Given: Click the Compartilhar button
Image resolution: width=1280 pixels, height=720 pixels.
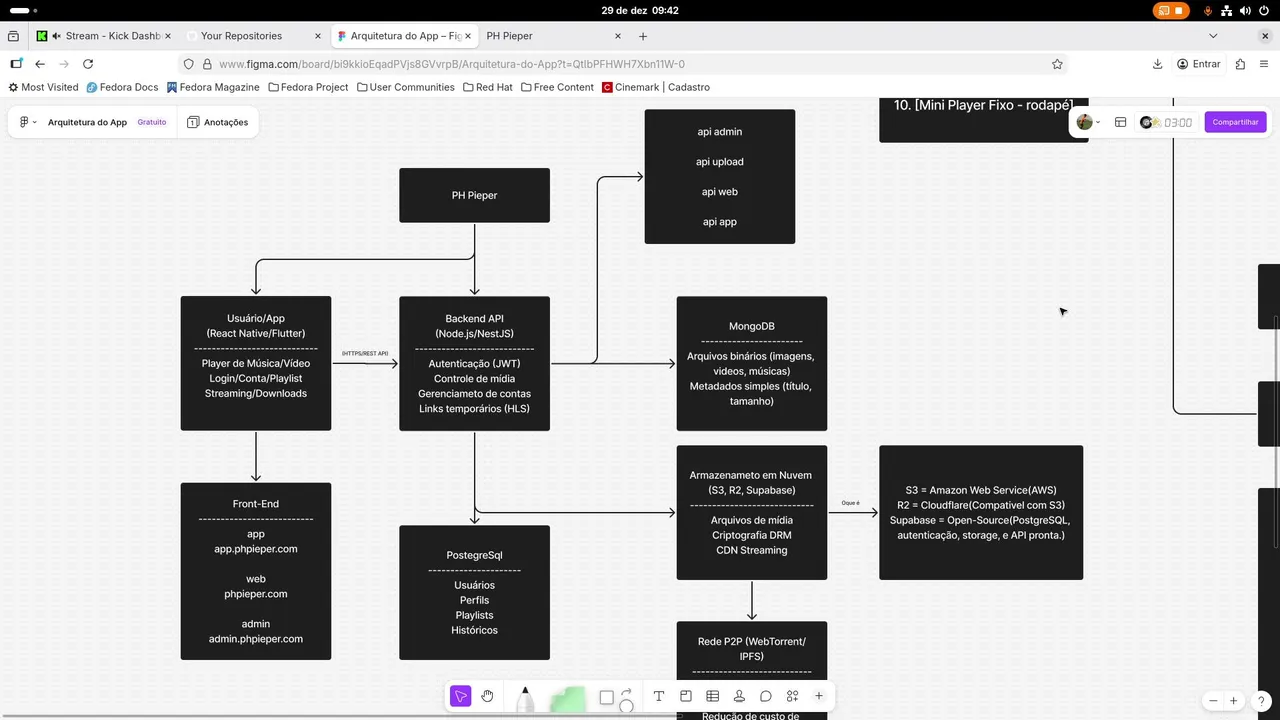Looking at the screenshot, I should (x=1235, y=122).
